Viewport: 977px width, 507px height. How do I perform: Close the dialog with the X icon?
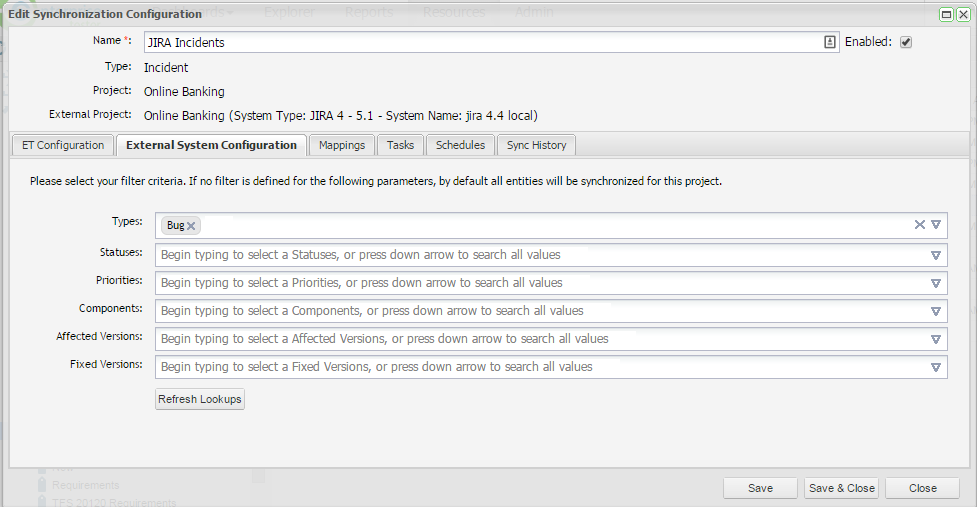(x=962, y=14)
